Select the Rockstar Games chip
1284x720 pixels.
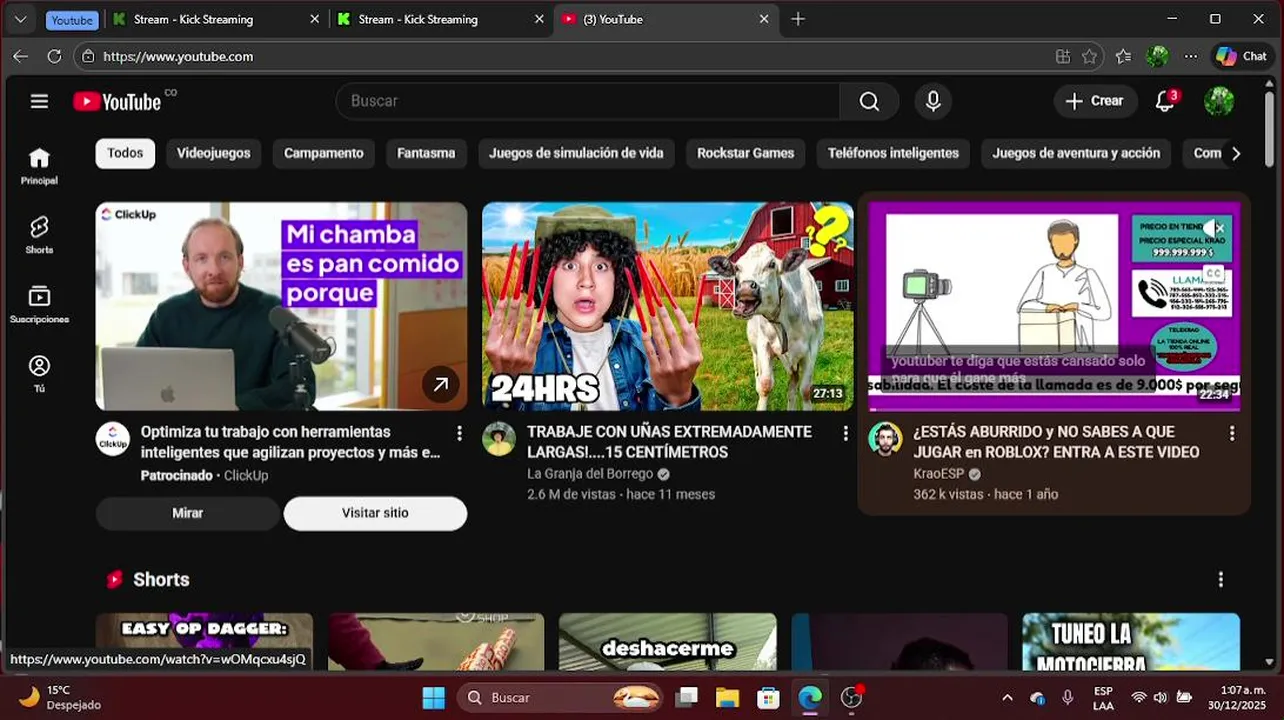coord(745,153)
